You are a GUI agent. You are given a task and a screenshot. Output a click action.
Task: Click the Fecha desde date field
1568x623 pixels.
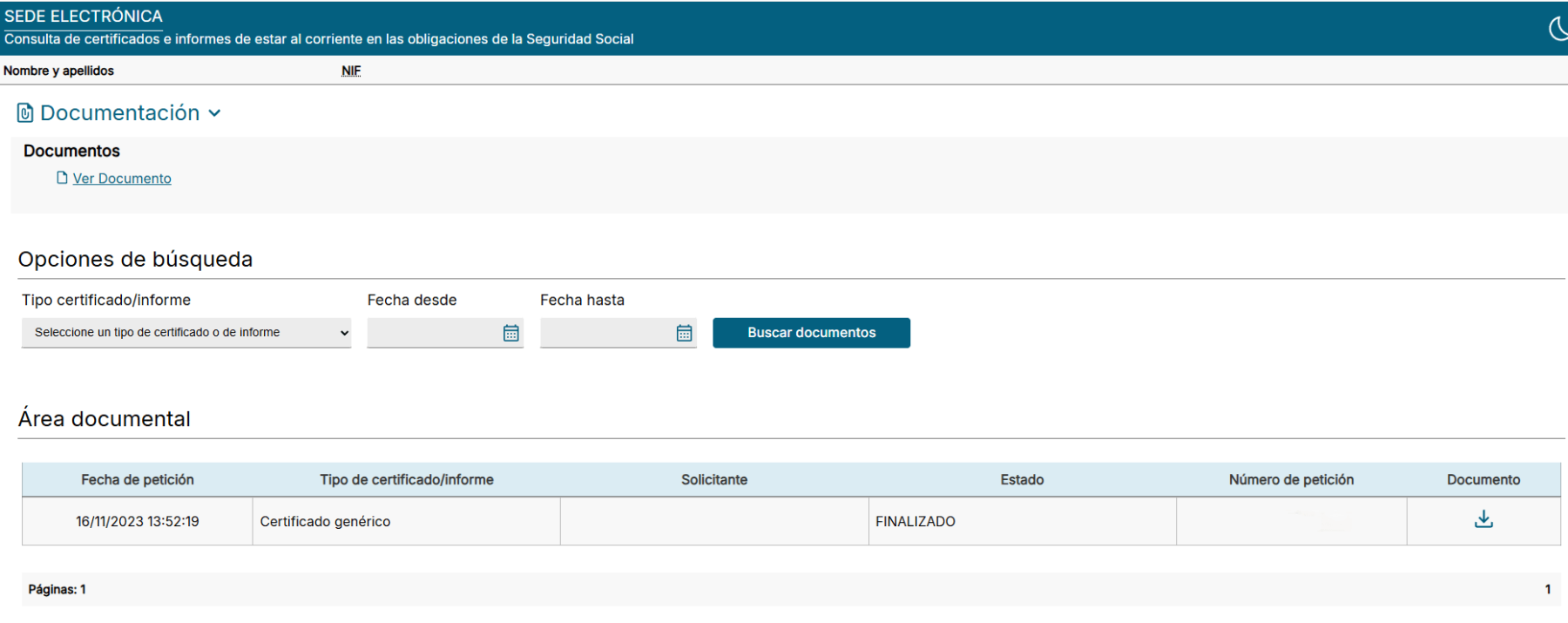tap(433, 333)
